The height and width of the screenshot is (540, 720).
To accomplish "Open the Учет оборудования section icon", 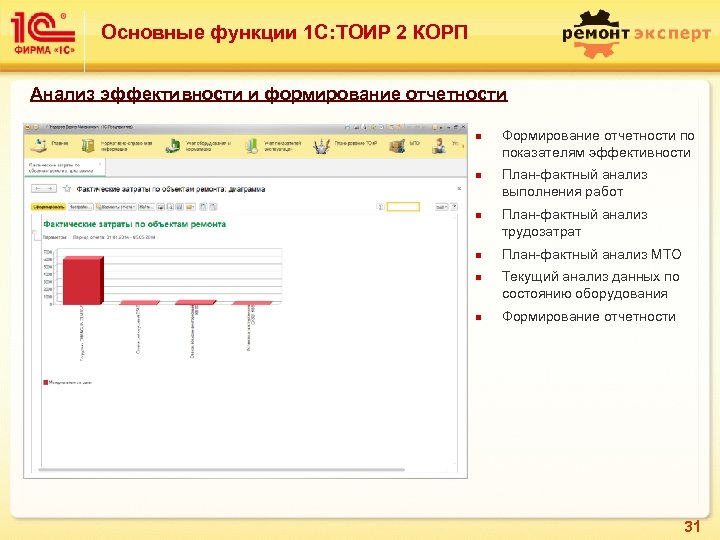I will [173, 146].
